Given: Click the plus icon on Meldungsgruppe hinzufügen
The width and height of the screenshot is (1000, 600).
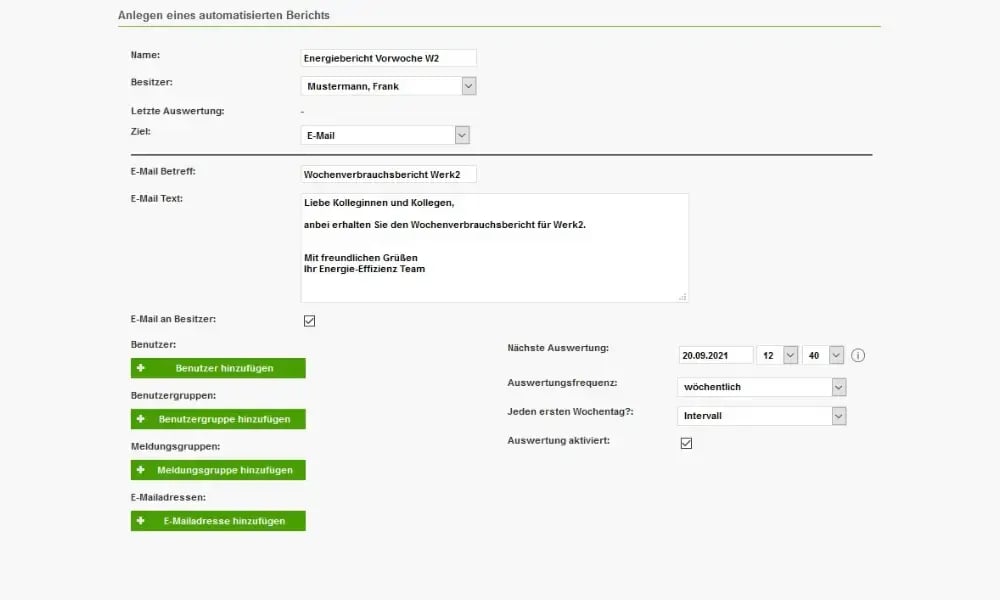Looking at the screenshot, I should (x=142, y=470).
